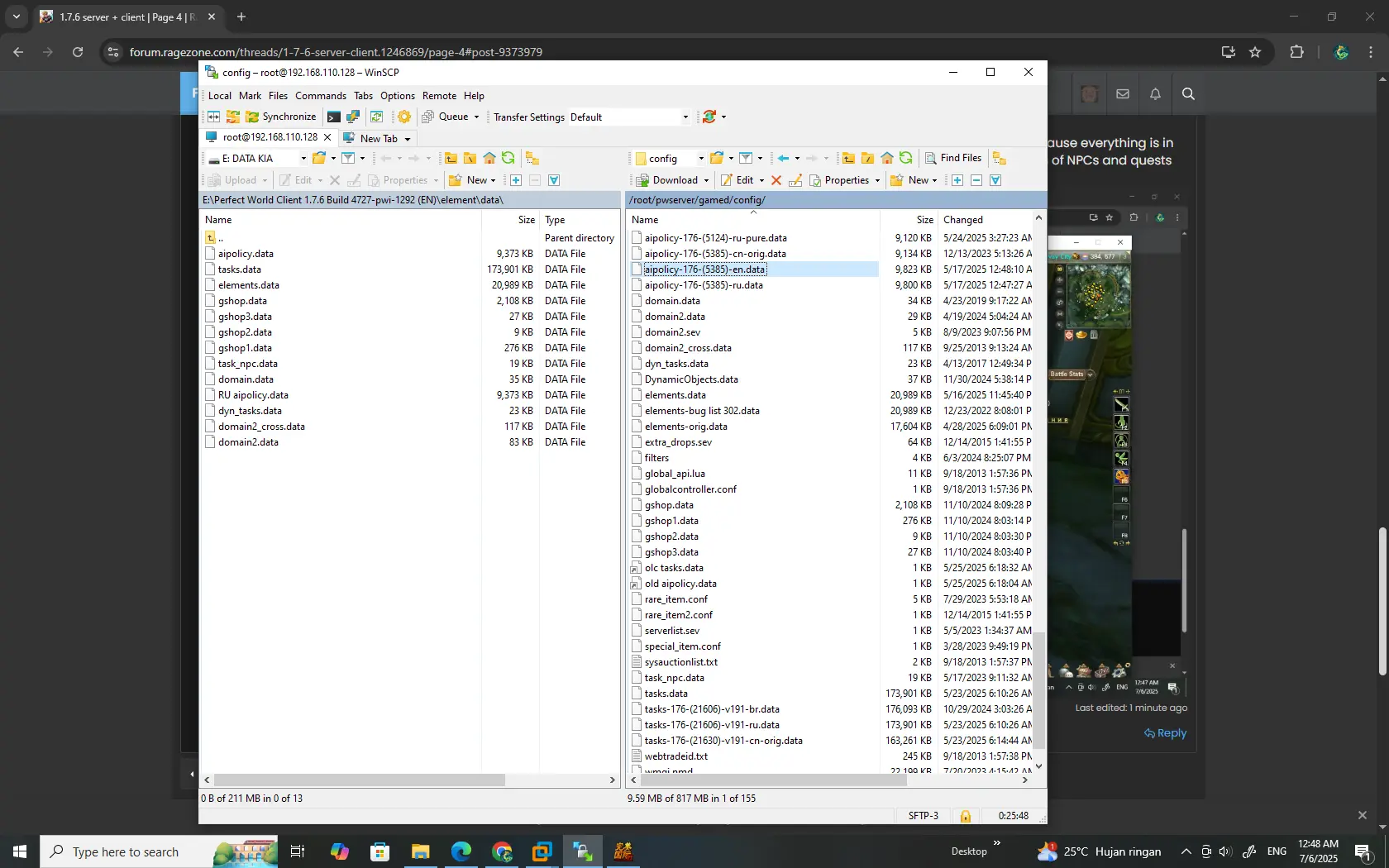Image resolution: width=1389 pixels, height=868 pixels.
Task: Toggle the Queue view button
Action: pyautogui.click(x=445, y=117)
